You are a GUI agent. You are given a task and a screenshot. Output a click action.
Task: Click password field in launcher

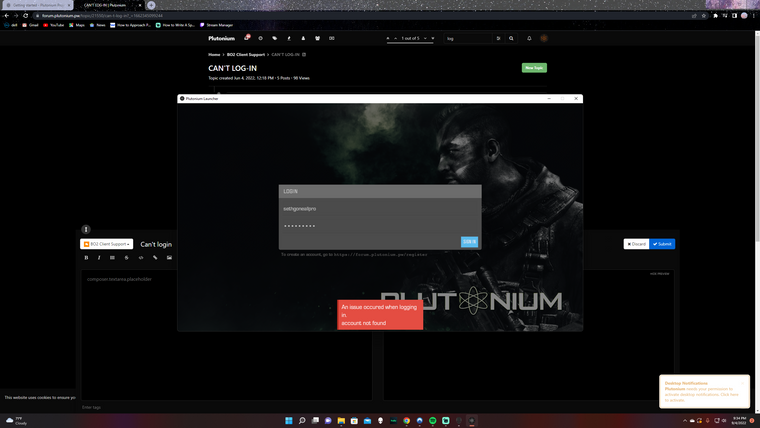(380, 226)
